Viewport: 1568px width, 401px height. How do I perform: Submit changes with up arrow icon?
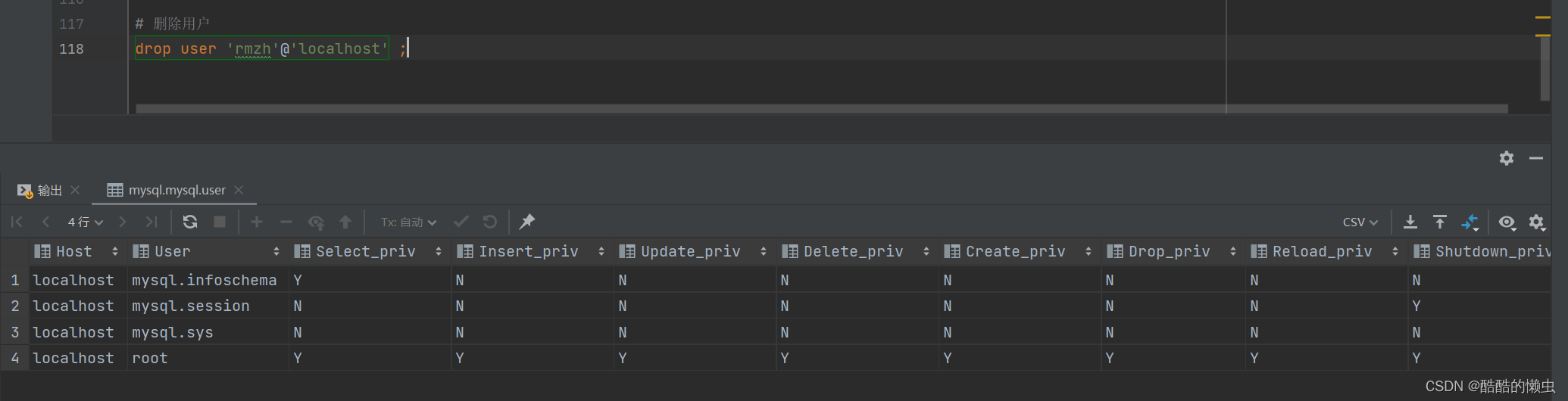point(345,222)
